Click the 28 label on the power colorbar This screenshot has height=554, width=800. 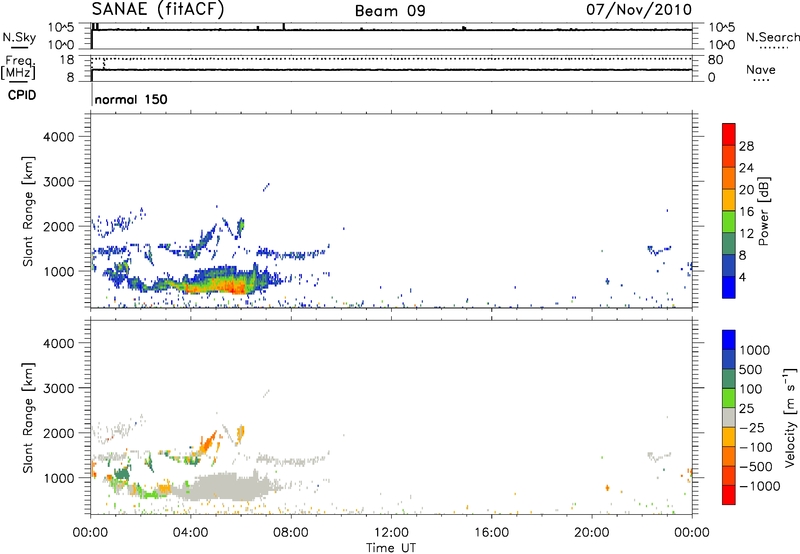tap(746, 146)
